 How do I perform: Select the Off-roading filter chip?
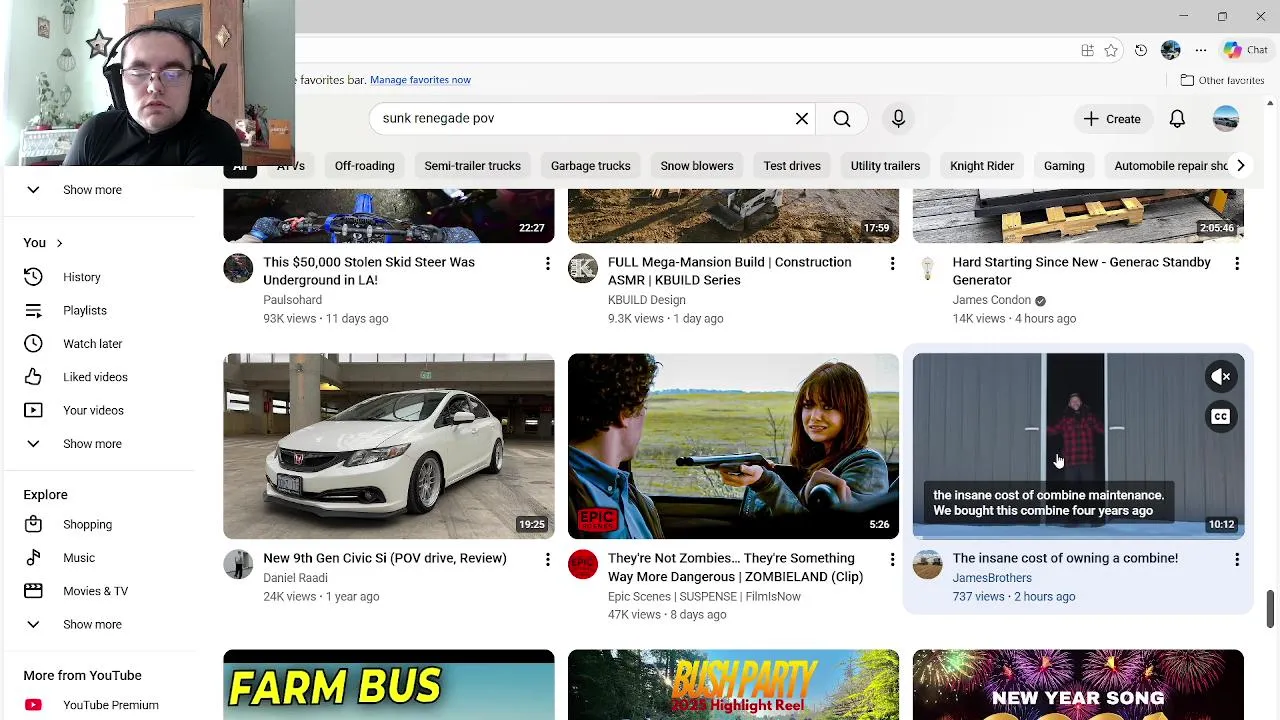tap(365, 166)
